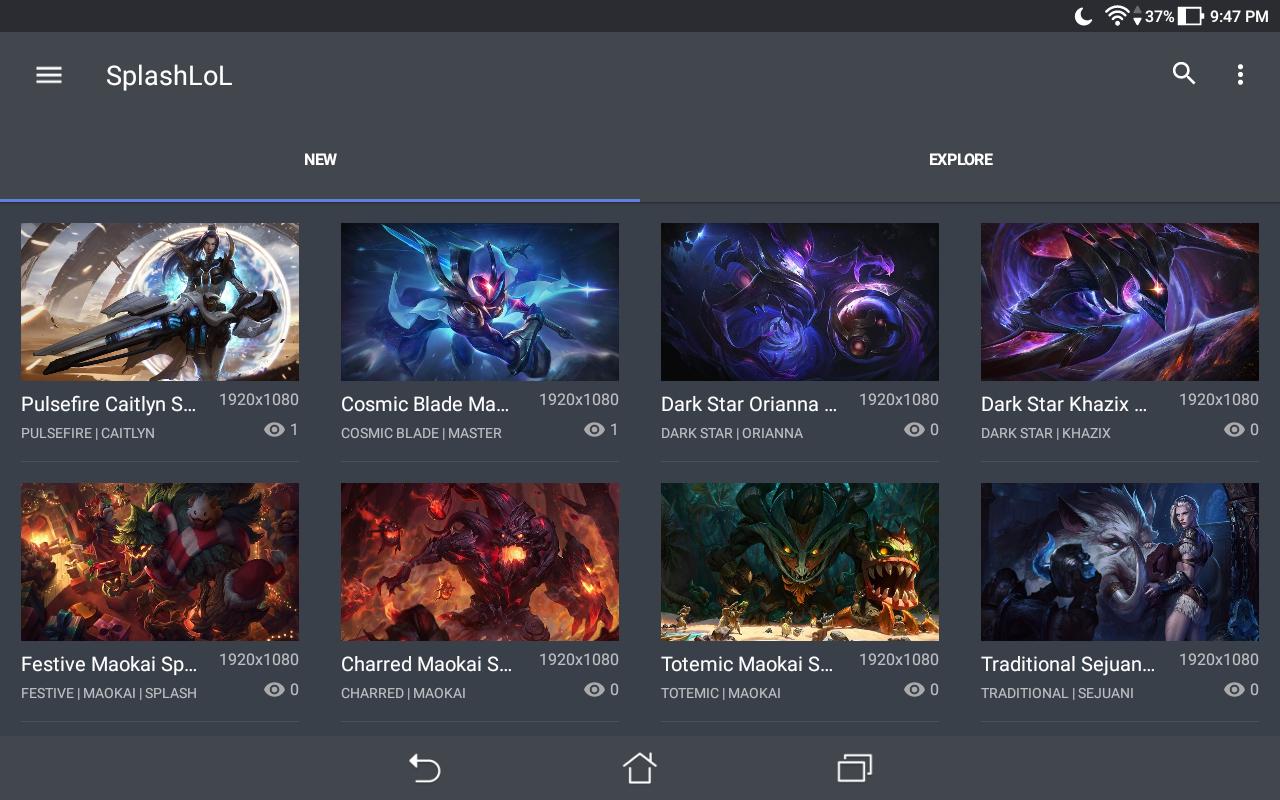Click the Dark Star Orianna title text
Screen dimensions: 1280x800
tap(749, 404)
